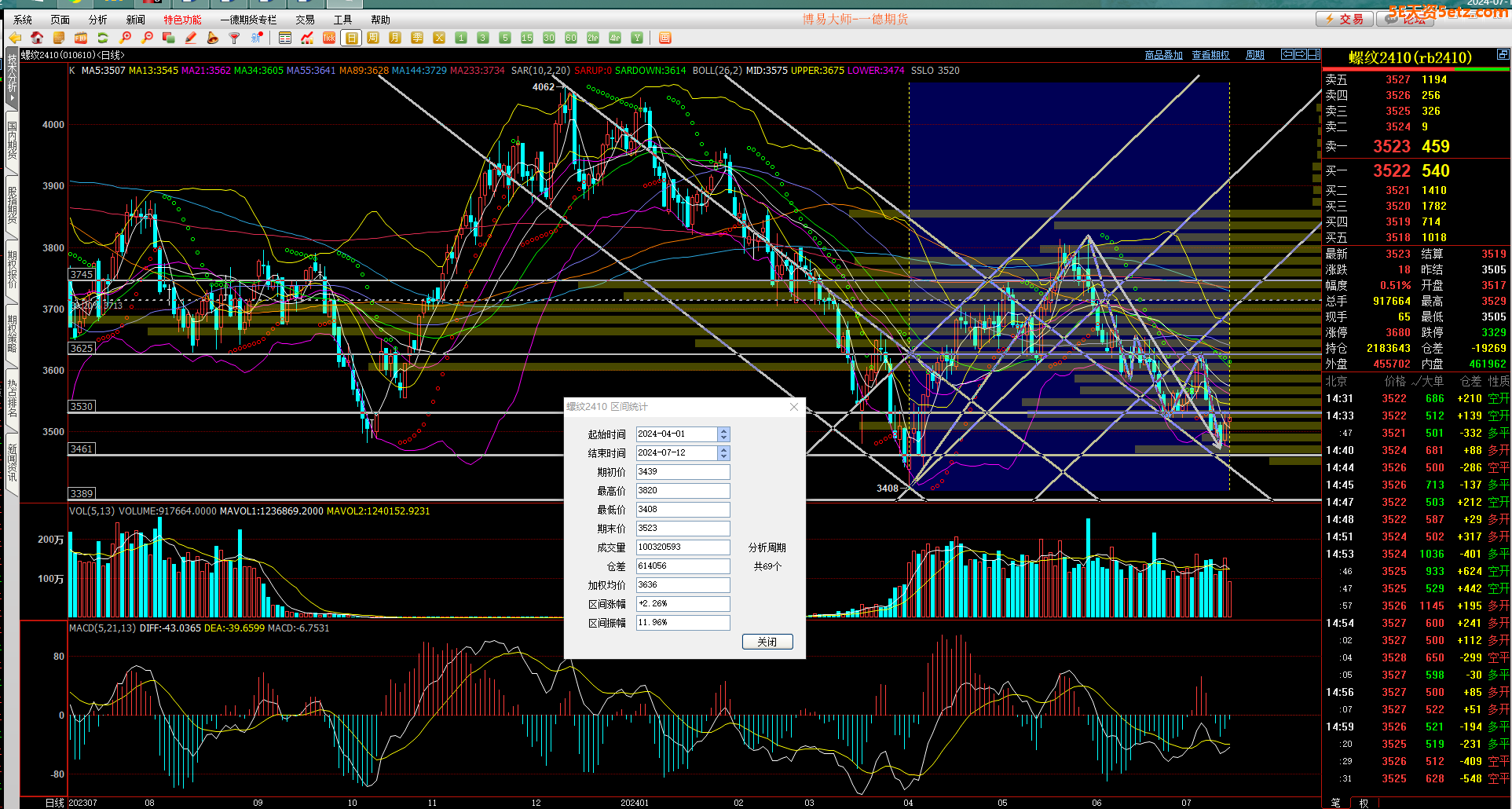Click the 商品叠加 link

tap(1164, 55)
